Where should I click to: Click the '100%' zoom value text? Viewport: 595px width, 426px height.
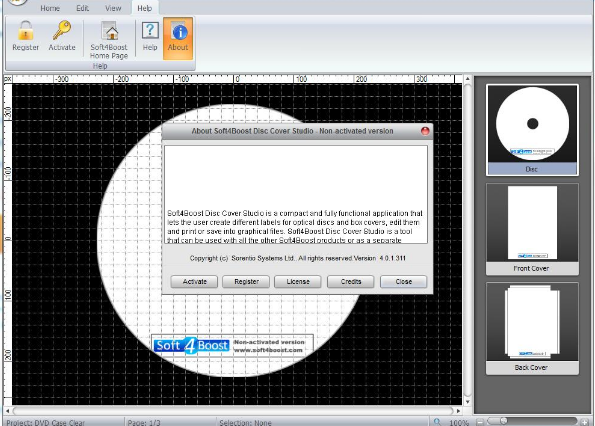click(459, 423)
